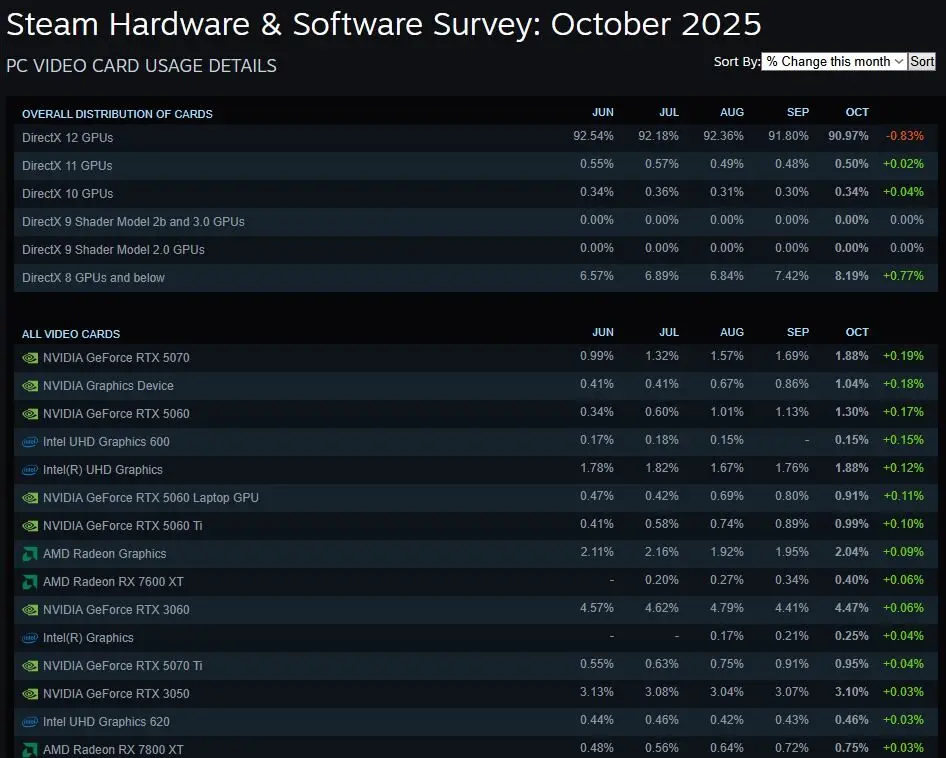Click the Intel icon next to Intel(R) Graphics

30,637
